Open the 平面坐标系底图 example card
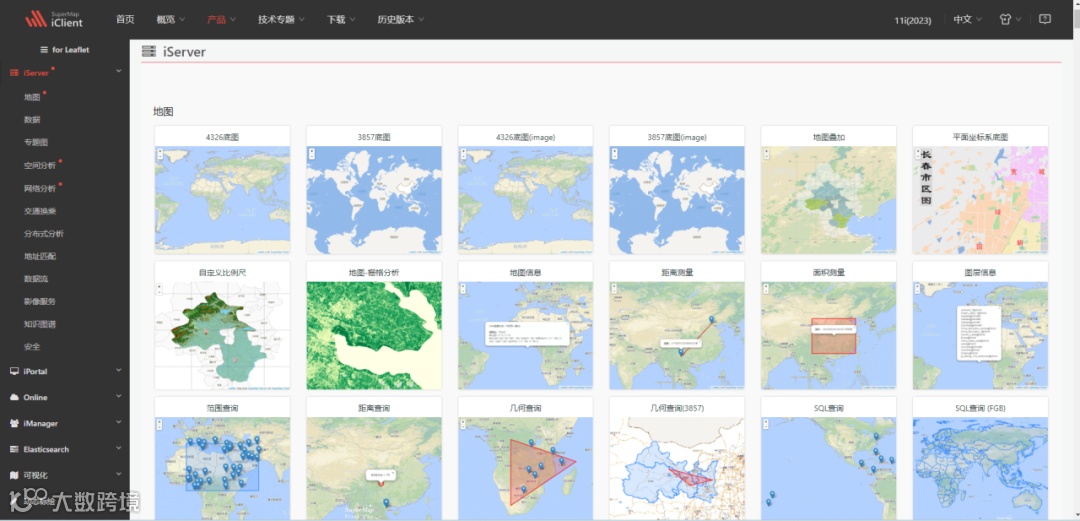Image resolution: width=1080 pixels, height=521 pixels. 980,190
